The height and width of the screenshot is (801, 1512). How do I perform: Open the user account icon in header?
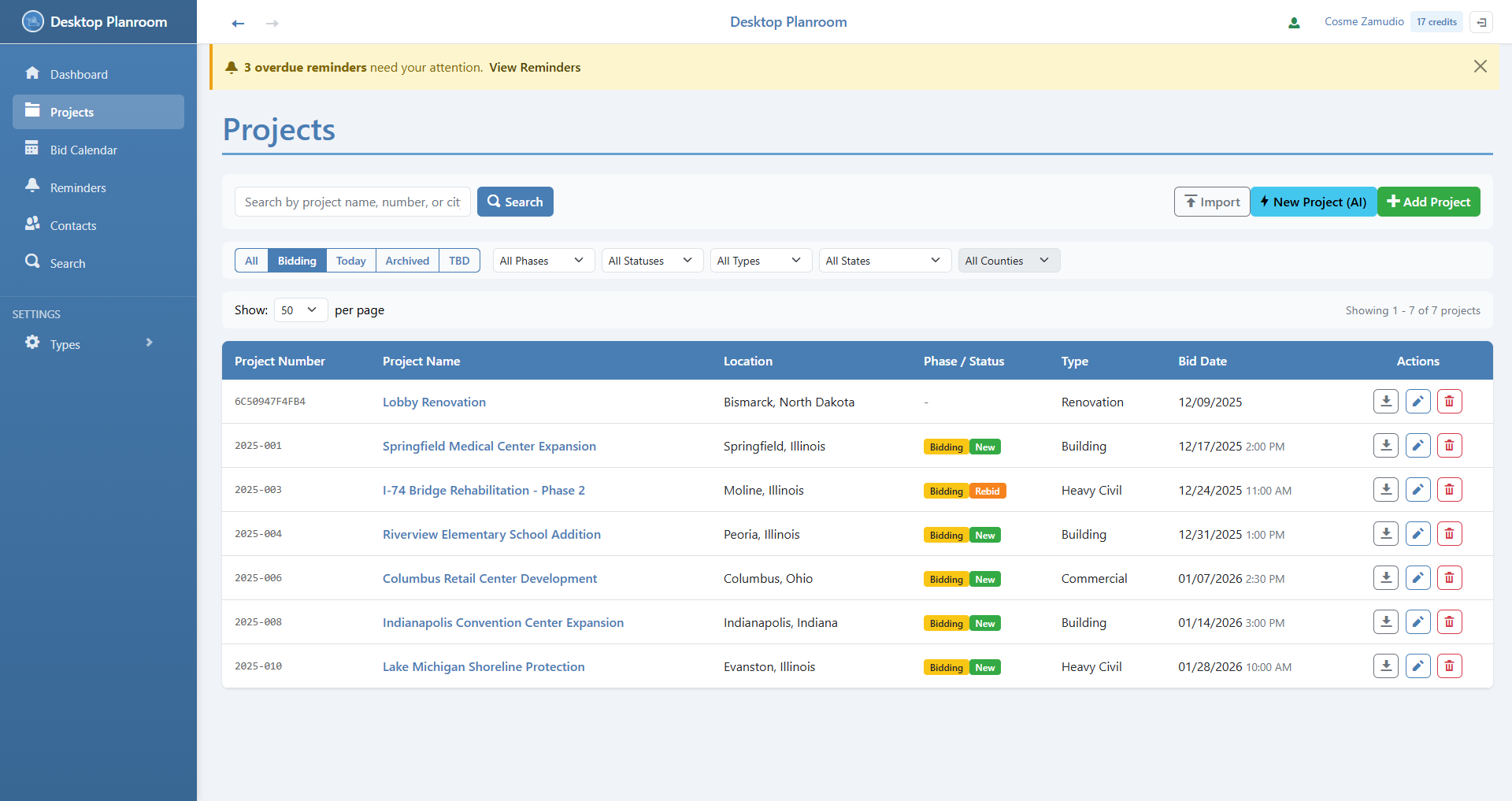[1294, 22]
